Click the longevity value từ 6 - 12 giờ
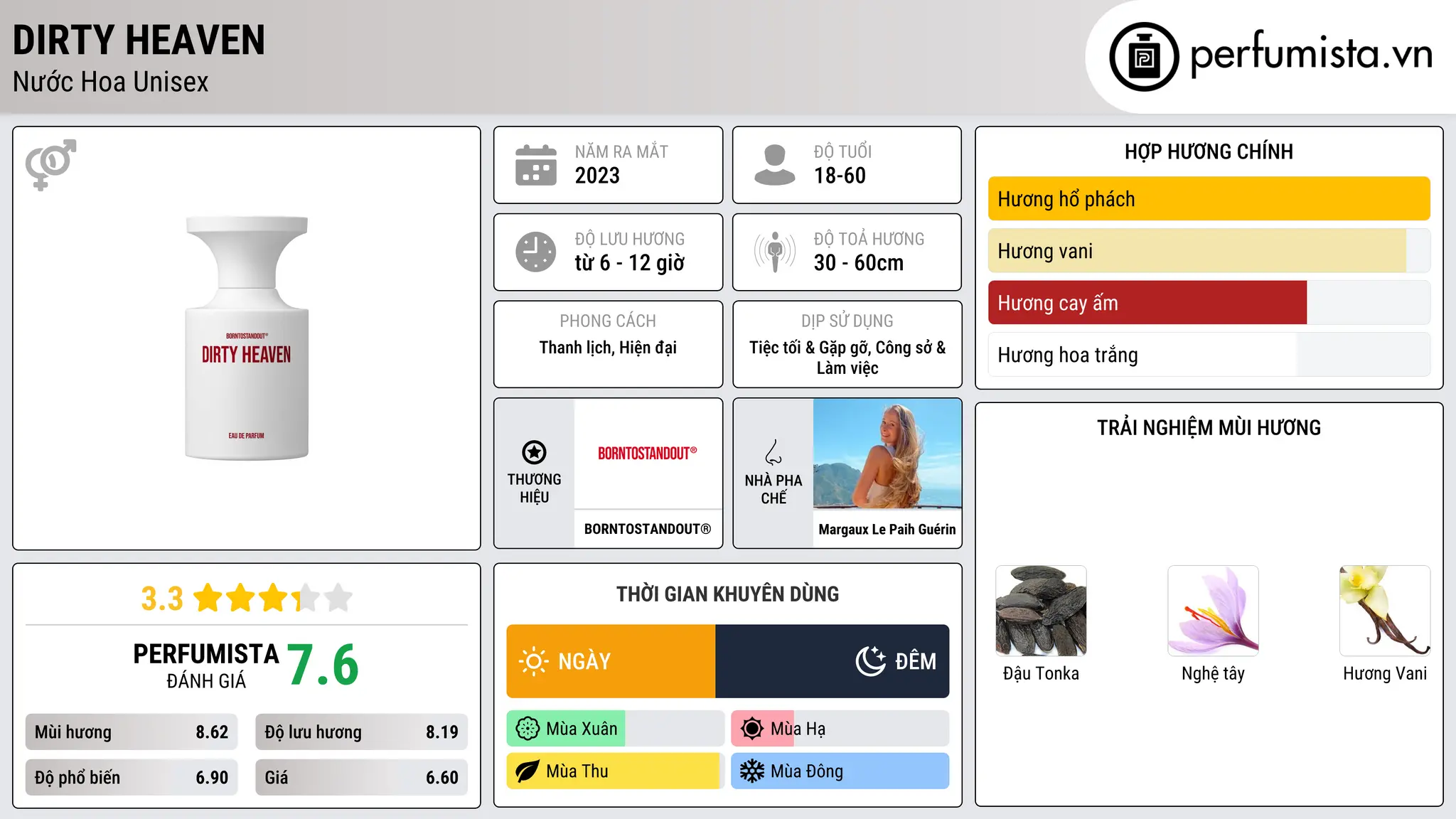The height and width of the screenshot is (819, 1456). coord(630,263)
